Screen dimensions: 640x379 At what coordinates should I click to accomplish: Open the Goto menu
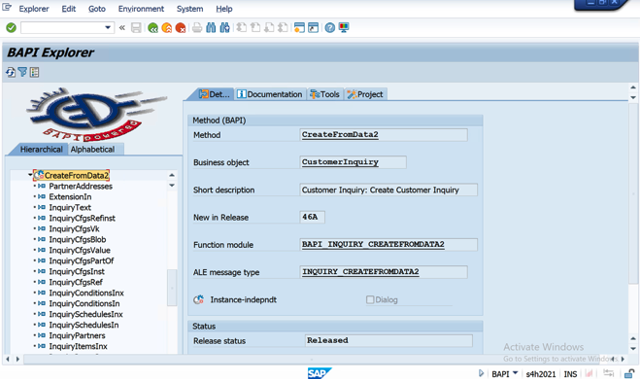pos(97,9)
